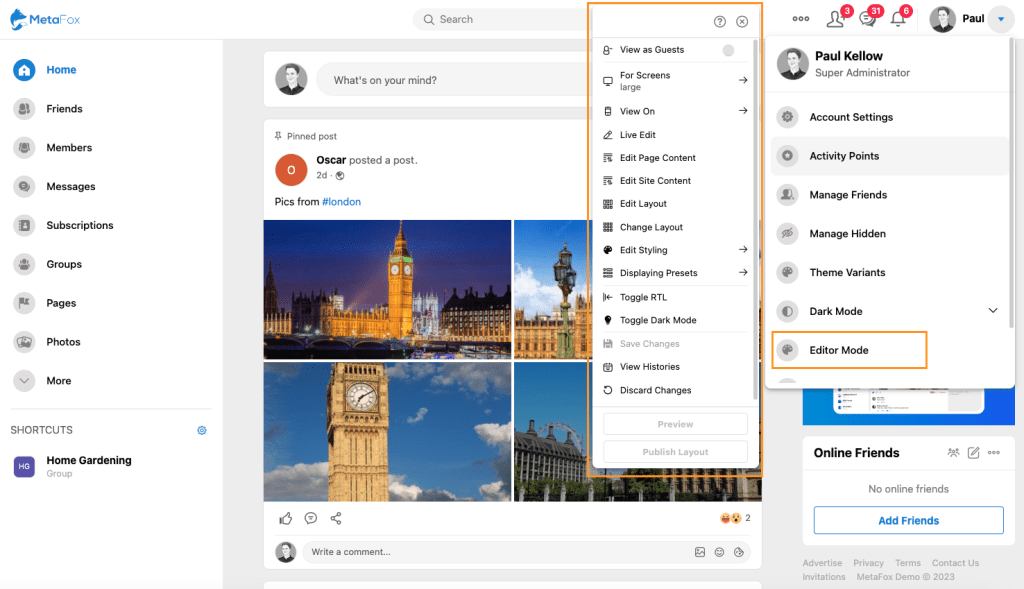1024x589 pixels.
Task: Toggle View as Guests in the editor panel
Action: [729, 48]
